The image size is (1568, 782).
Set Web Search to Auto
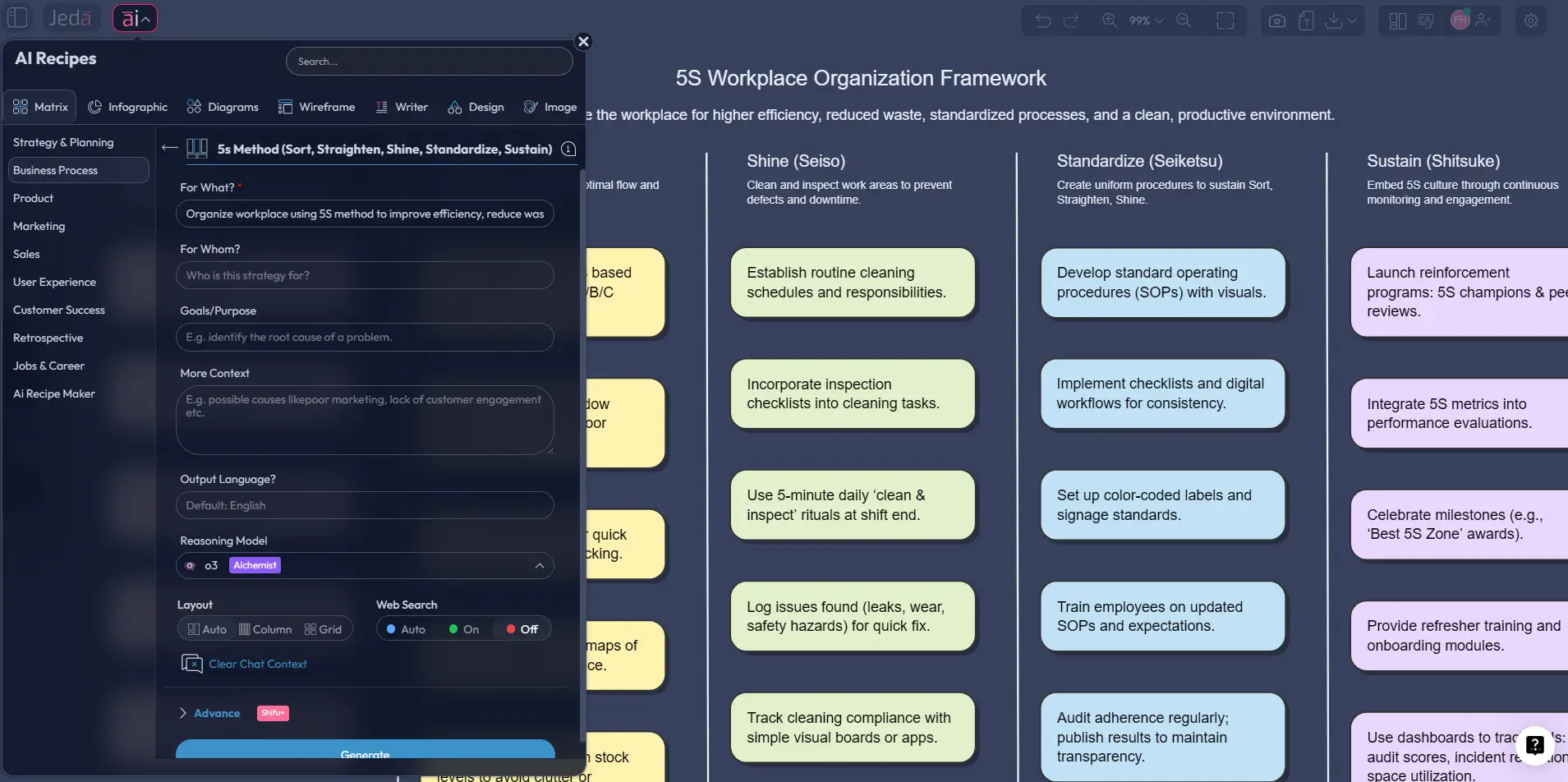coord(406,629)
